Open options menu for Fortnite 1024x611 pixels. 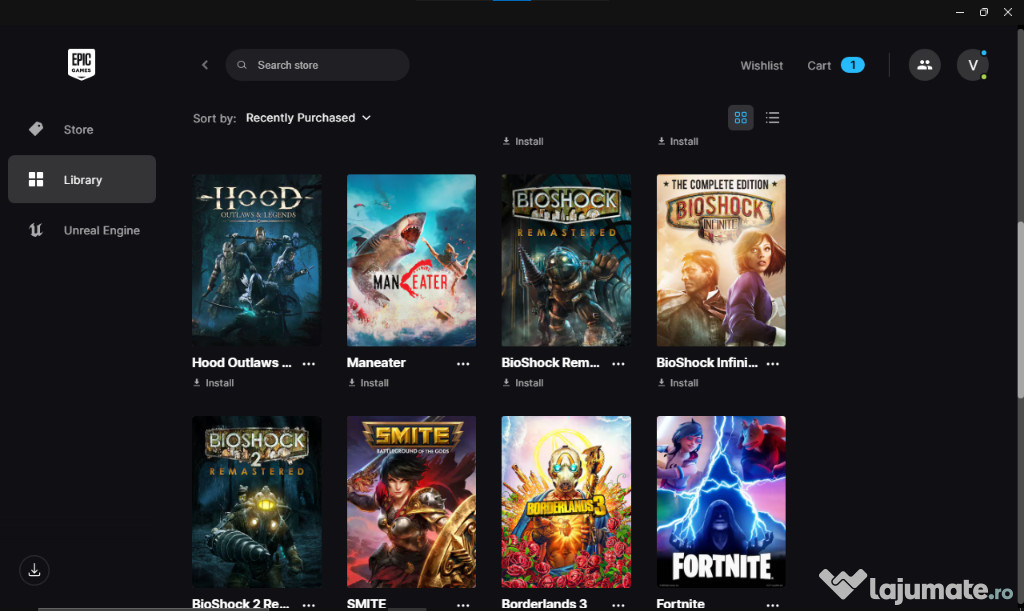773,604
